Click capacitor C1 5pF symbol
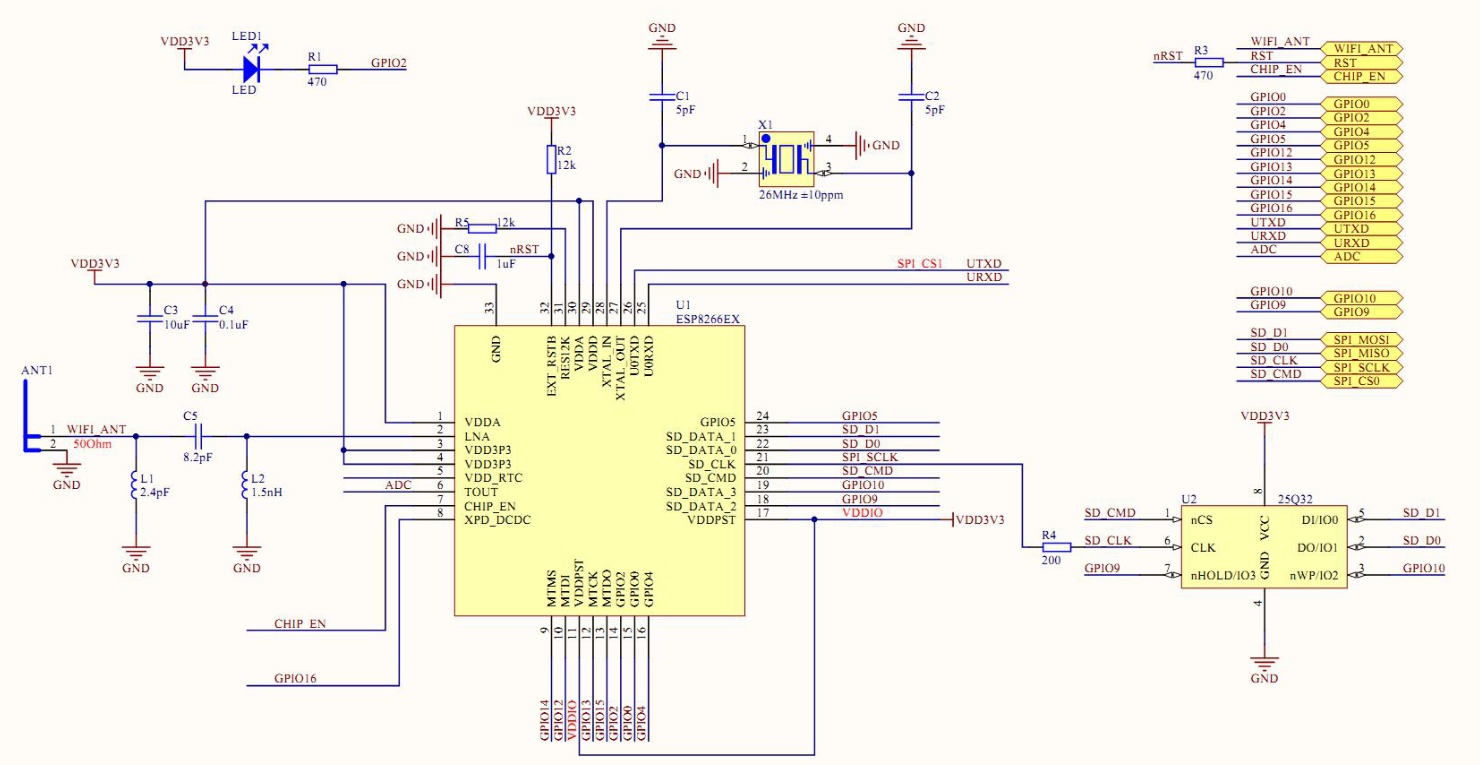Image resolution: width=1480 pixels, height=765 pixels. [661, 97]
